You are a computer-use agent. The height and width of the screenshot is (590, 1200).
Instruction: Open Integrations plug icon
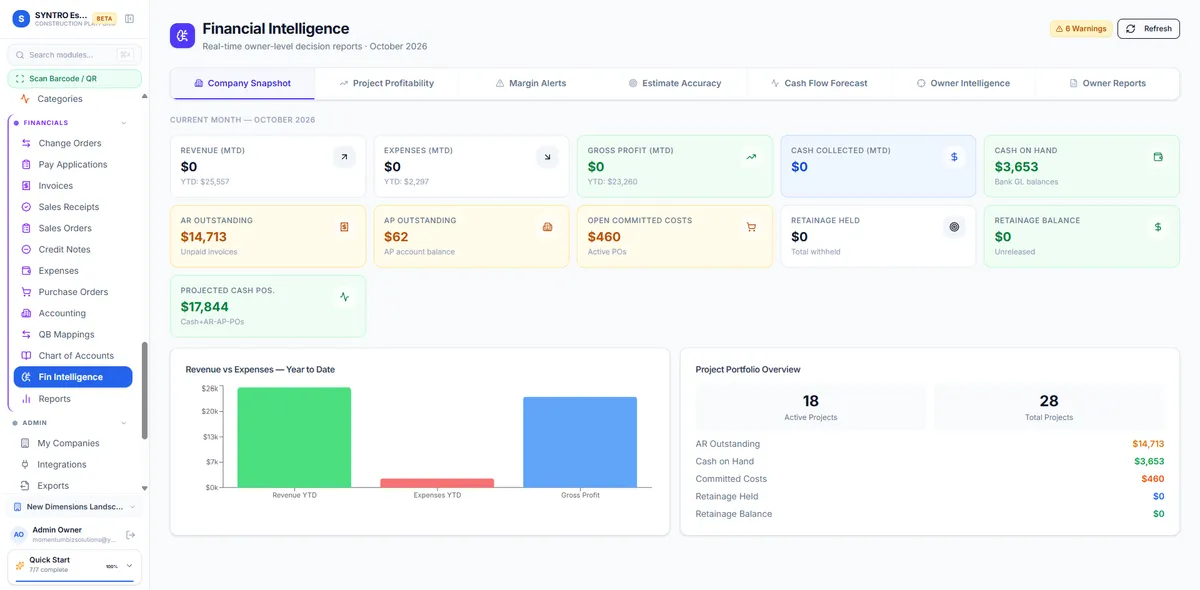[25, 464]
